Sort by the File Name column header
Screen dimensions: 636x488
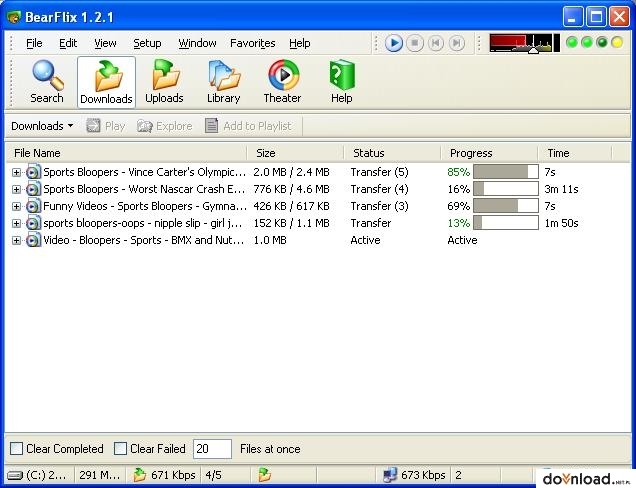click(x=126, y=153)
